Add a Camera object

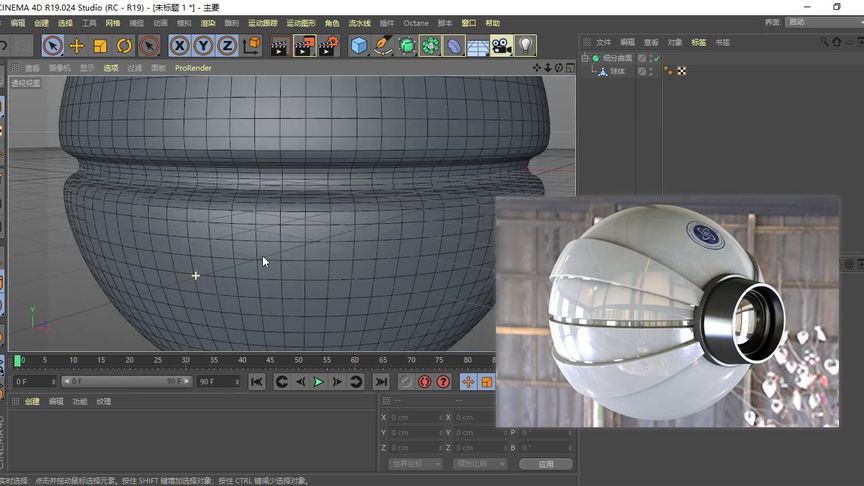pos(501,45)
